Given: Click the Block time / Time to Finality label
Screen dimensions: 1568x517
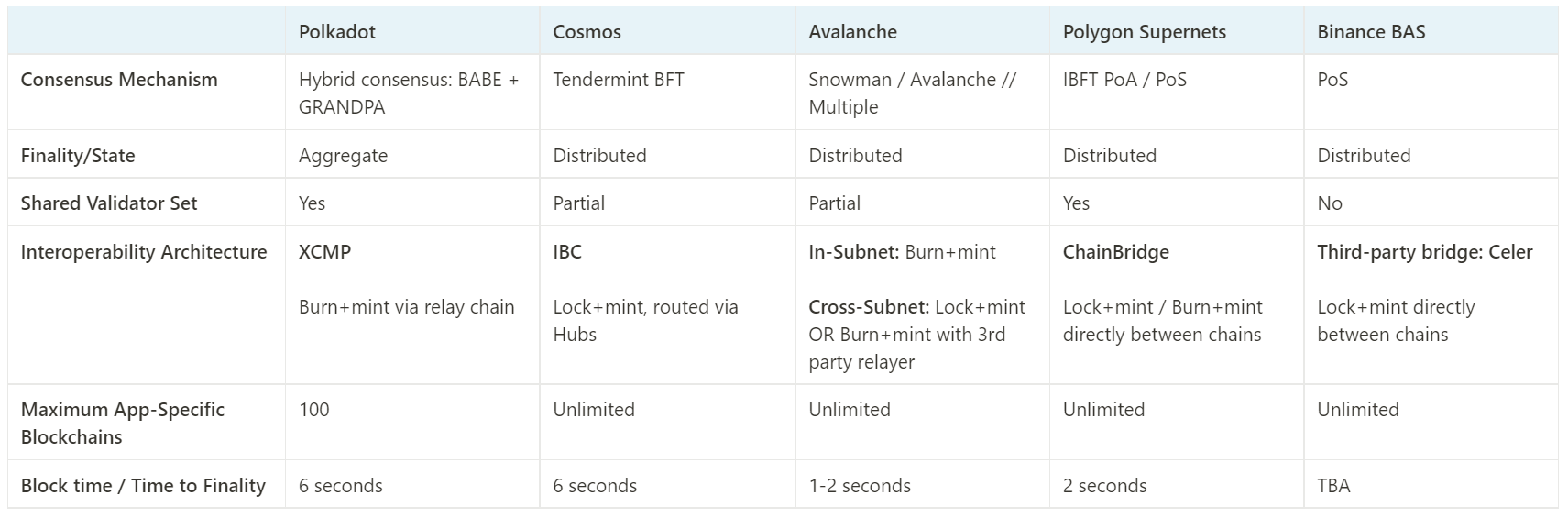Looking at the screenshot, I should pos(143,486).
